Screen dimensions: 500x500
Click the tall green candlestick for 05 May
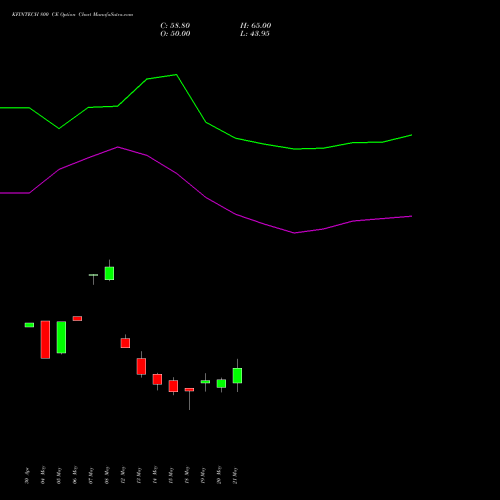61,337
